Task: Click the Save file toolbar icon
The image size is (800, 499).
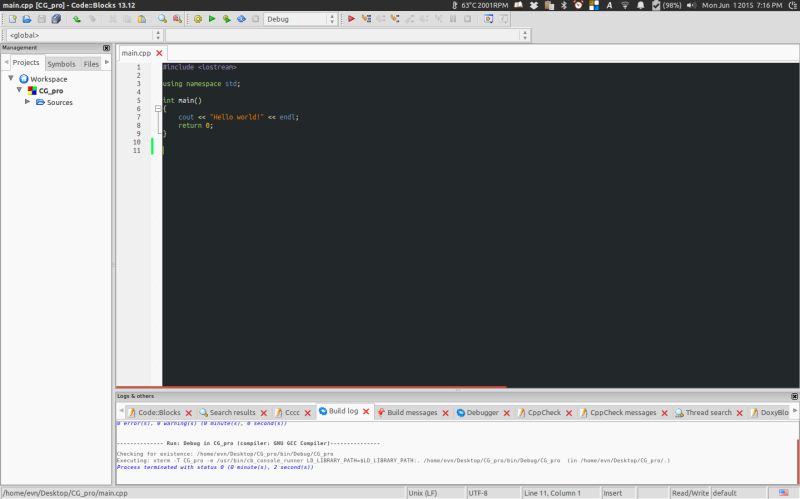Action: click(42, 19)
